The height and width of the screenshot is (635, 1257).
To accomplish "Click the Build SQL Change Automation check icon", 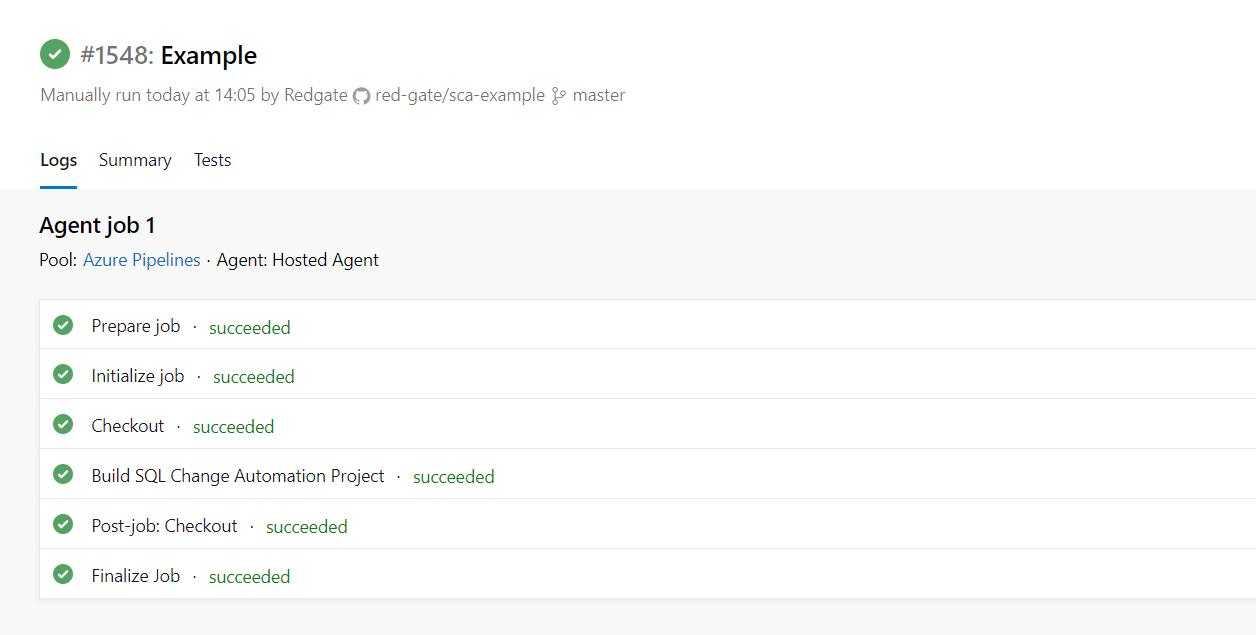I will click(63, 475).
